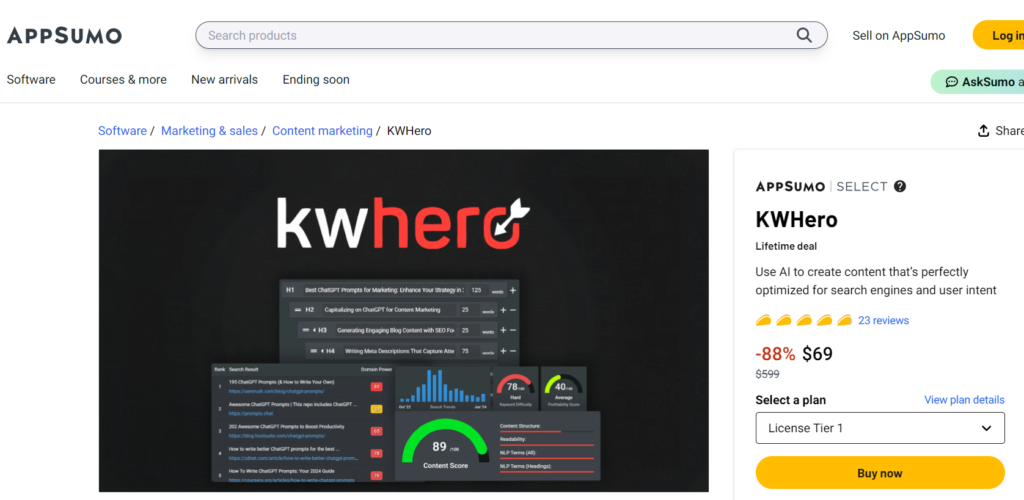
Task: Open the Software menu
Action: click(x=31, y=80)
